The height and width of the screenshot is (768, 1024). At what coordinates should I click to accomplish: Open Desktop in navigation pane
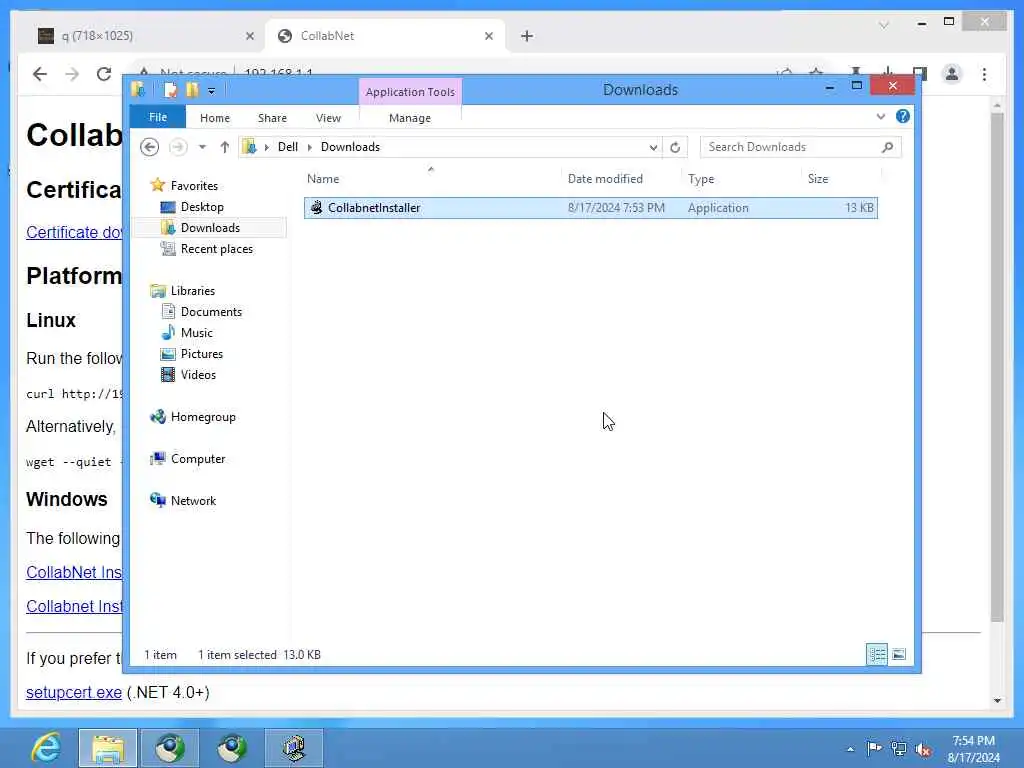[202, 207]
